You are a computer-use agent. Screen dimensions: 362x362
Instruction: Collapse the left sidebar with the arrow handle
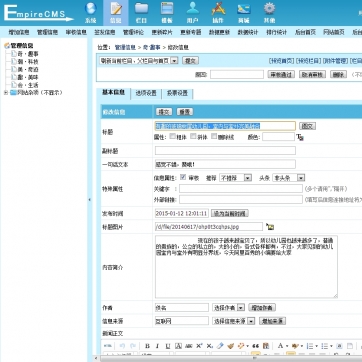tap(89, 200)
